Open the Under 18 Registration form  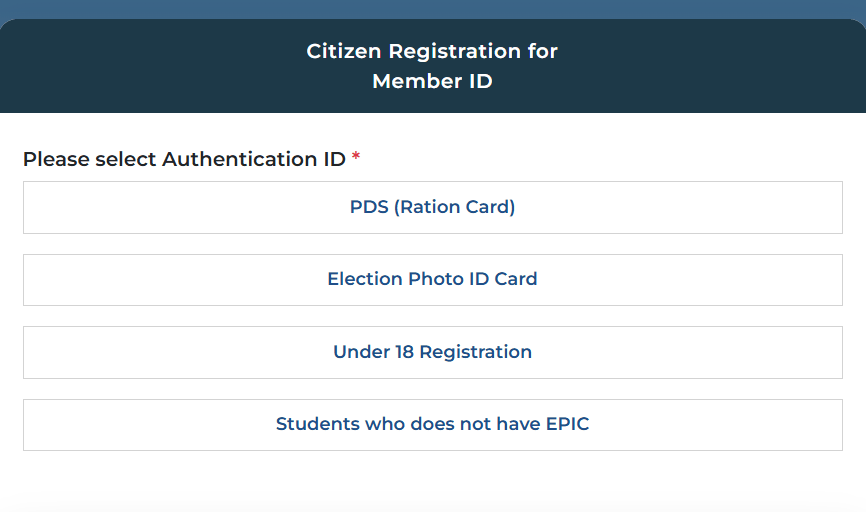pos(432,352)
